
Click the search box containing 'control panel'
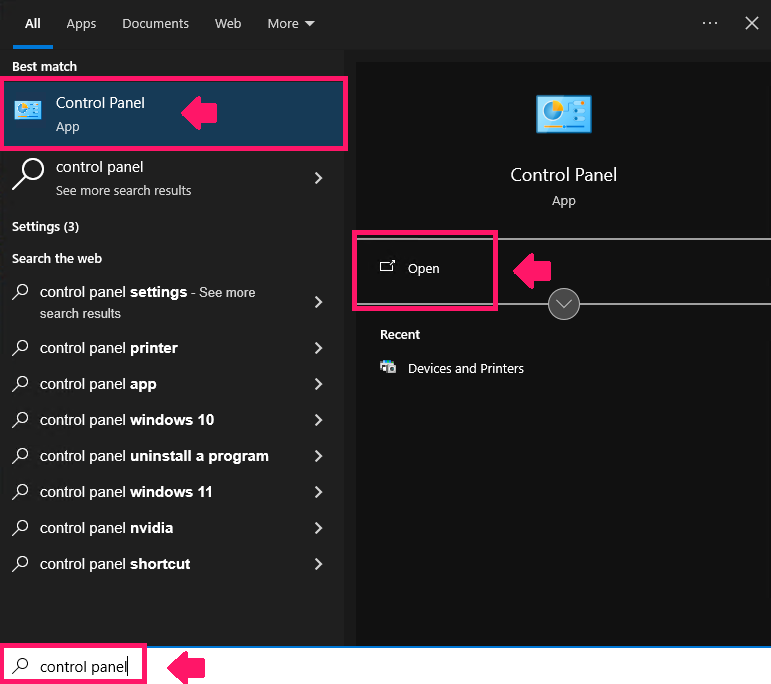[x=386, y=666]
